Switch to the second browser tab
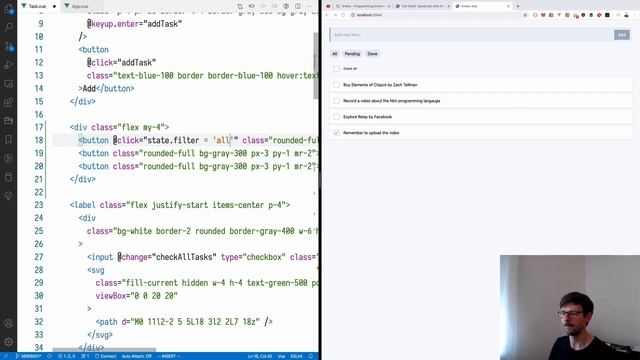The height and width of the screenshot is (360, 640). click(362, 6)
